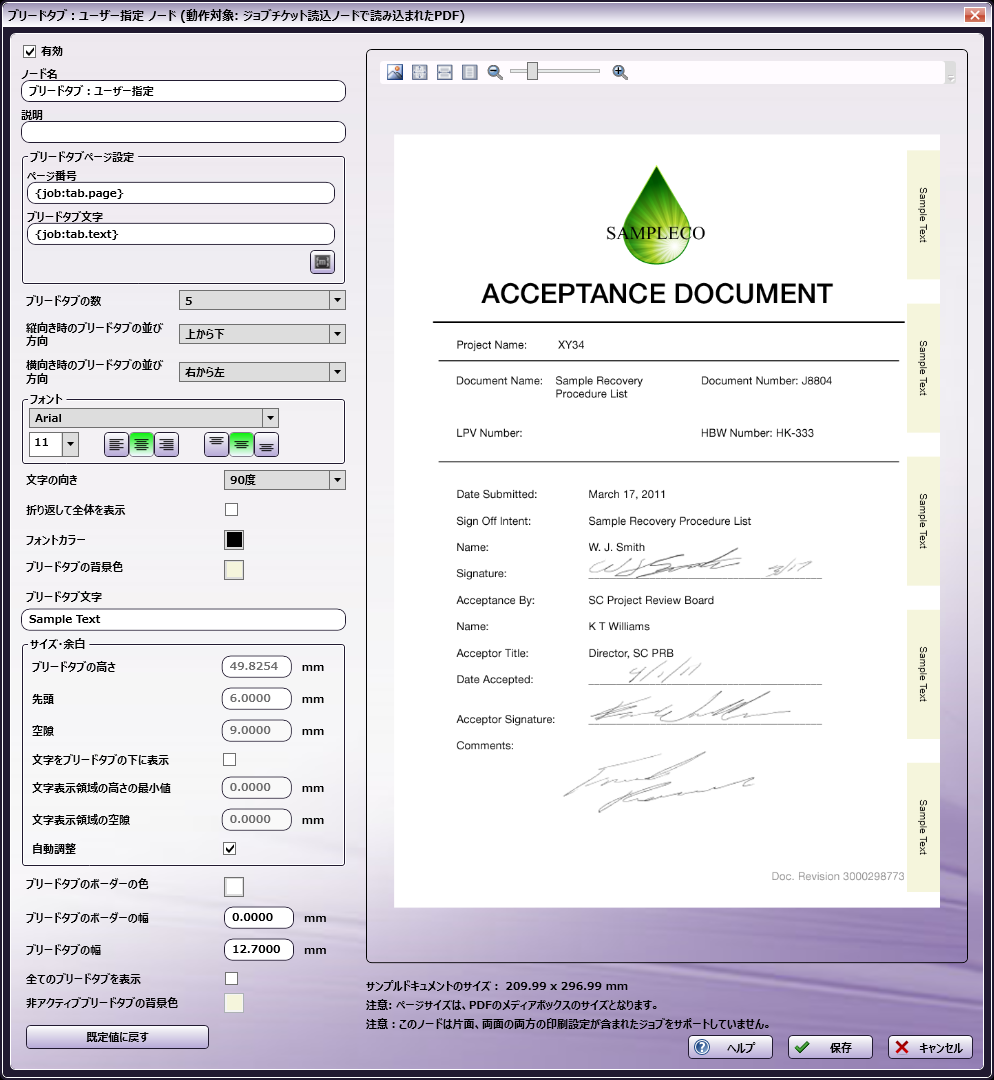Click the preview zoom slider handle
The width and height of the screenshot is (994, 1080).
(x=532, y=71)
